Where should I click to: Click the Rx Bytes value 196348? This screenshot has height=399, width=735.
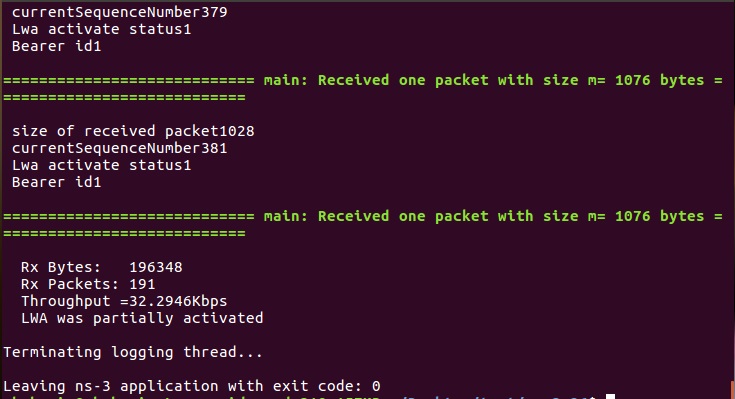click(x=156, y=267)
